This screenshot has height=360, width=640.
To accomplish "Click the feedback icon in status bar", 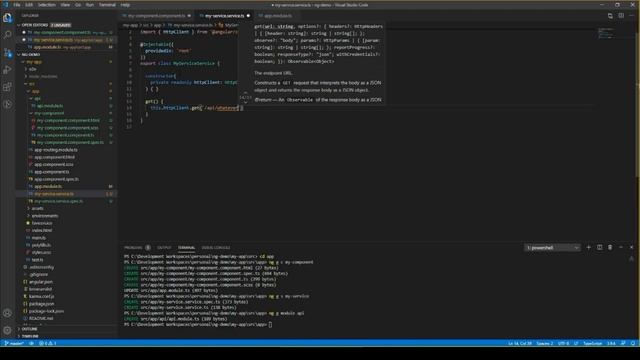I will pyautogui.click(x=623, y=343).
